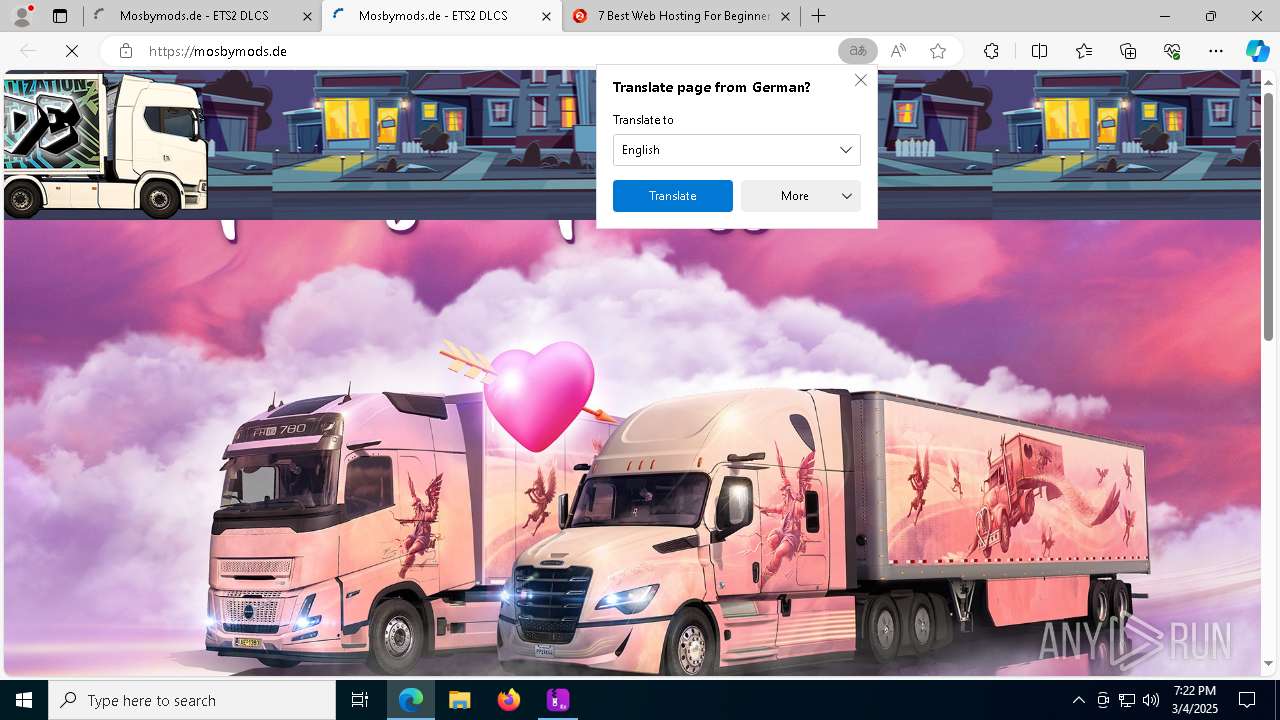This screenshot has height=720, width=1280.
Task: Open a new tab with plus button
Action: pos(819,16)
